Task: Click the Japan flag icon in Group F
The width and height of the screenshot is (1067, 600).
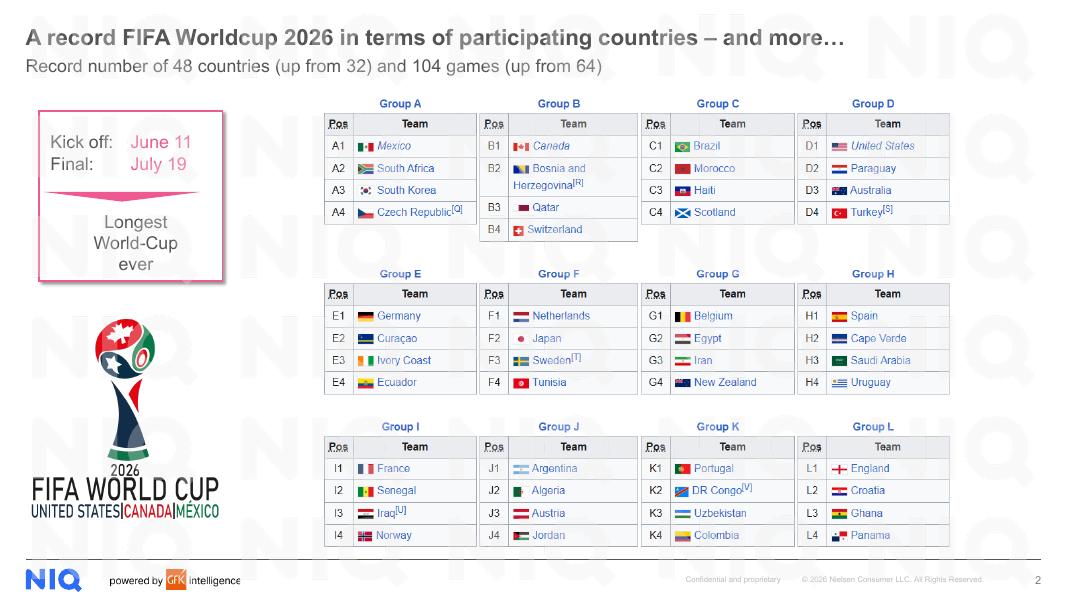Action: (521, 339)
